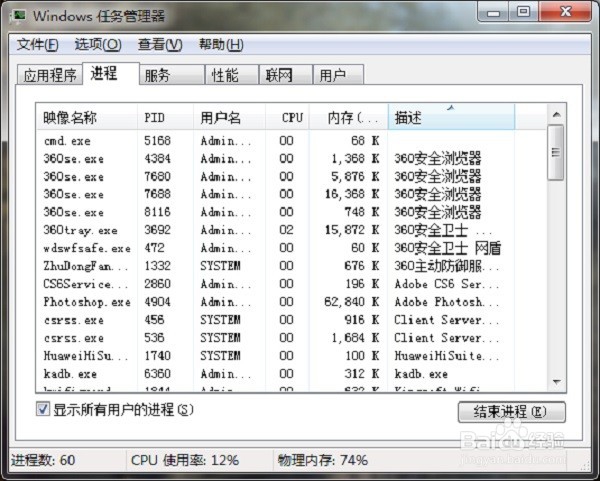Sort by 内存 column header

click(x=349, y=117)
